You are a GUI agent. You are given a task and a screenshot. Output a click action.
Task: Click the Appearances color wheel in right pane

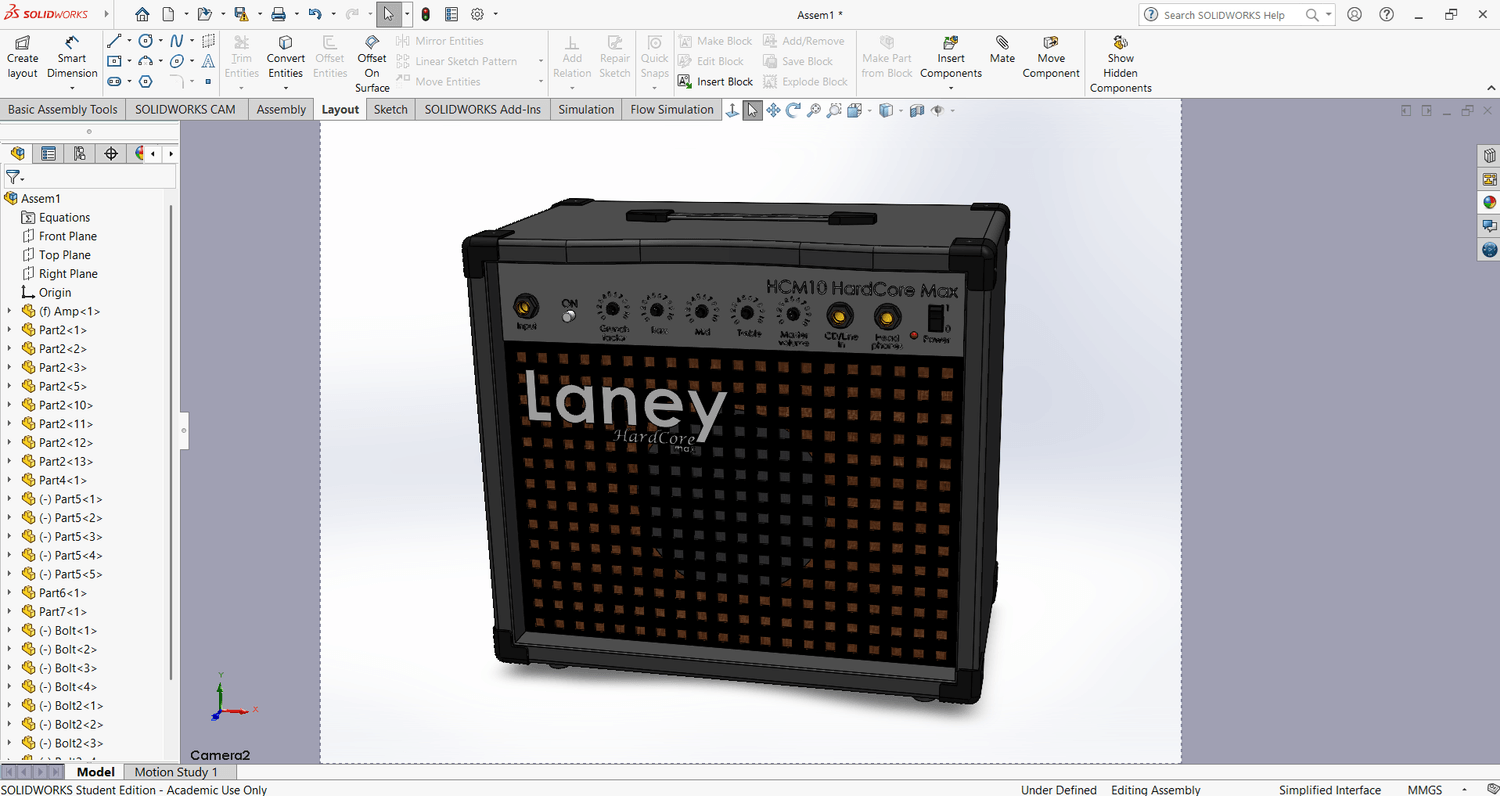(x=1490, y=203)
